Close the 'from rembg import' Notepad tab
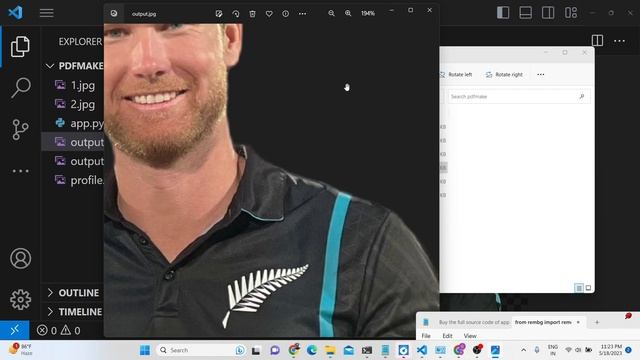This screenshot has width=640, height=360. click(x=578, y=322)
